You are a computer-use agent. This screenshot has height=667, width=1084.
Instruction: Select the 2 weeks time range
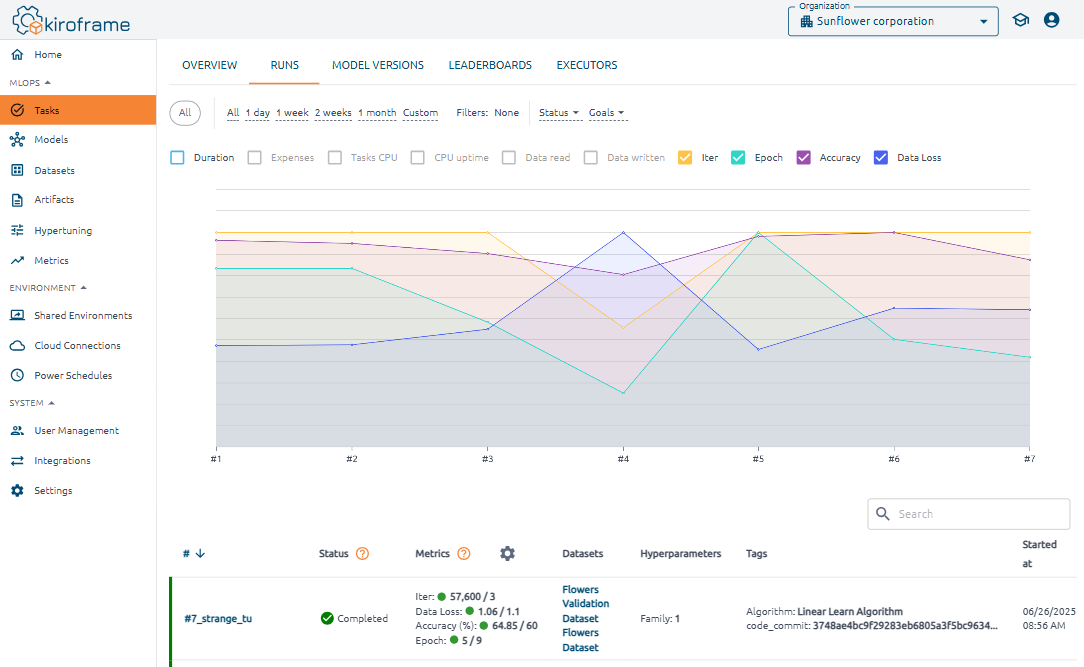[x=333, y=113]
